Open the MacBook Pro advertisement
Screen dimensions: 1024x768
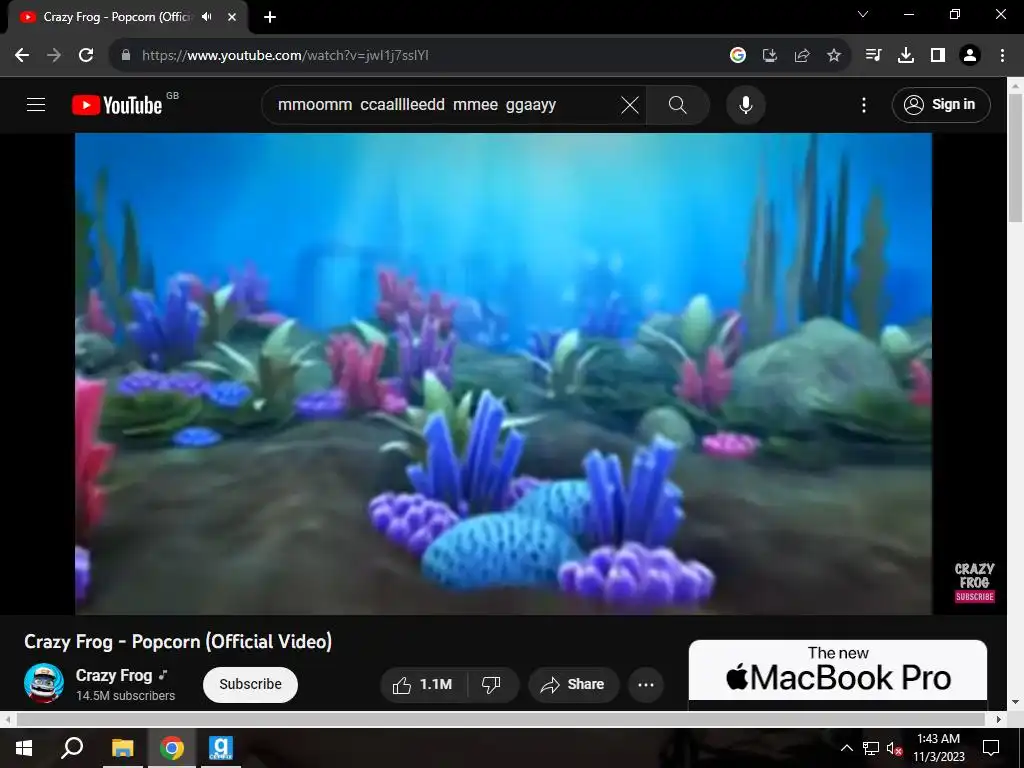pos(838,671)
